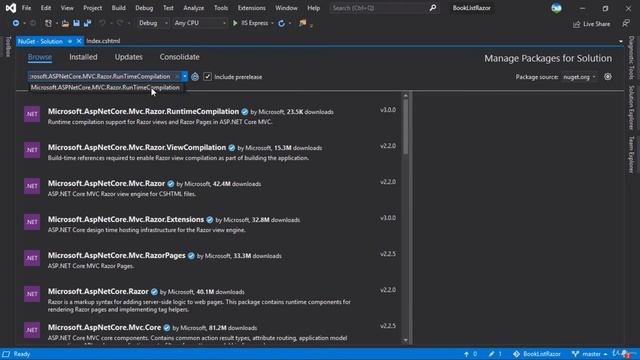This screenshot has height=360, width=640.
Task: Click the New Project toolbar icon
Action: (48, 23)
